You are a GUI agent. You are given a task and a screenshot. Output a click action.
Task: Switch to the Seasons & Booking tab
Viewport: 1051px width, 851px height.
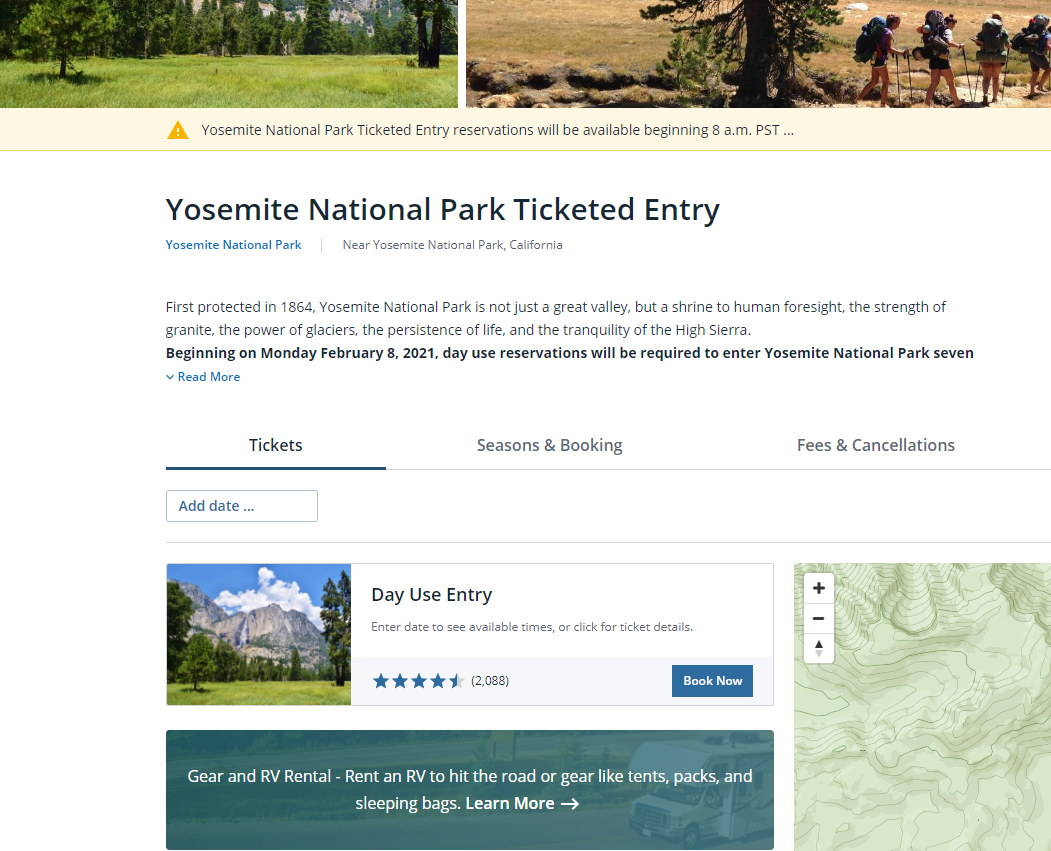click(x=549, y=445)
